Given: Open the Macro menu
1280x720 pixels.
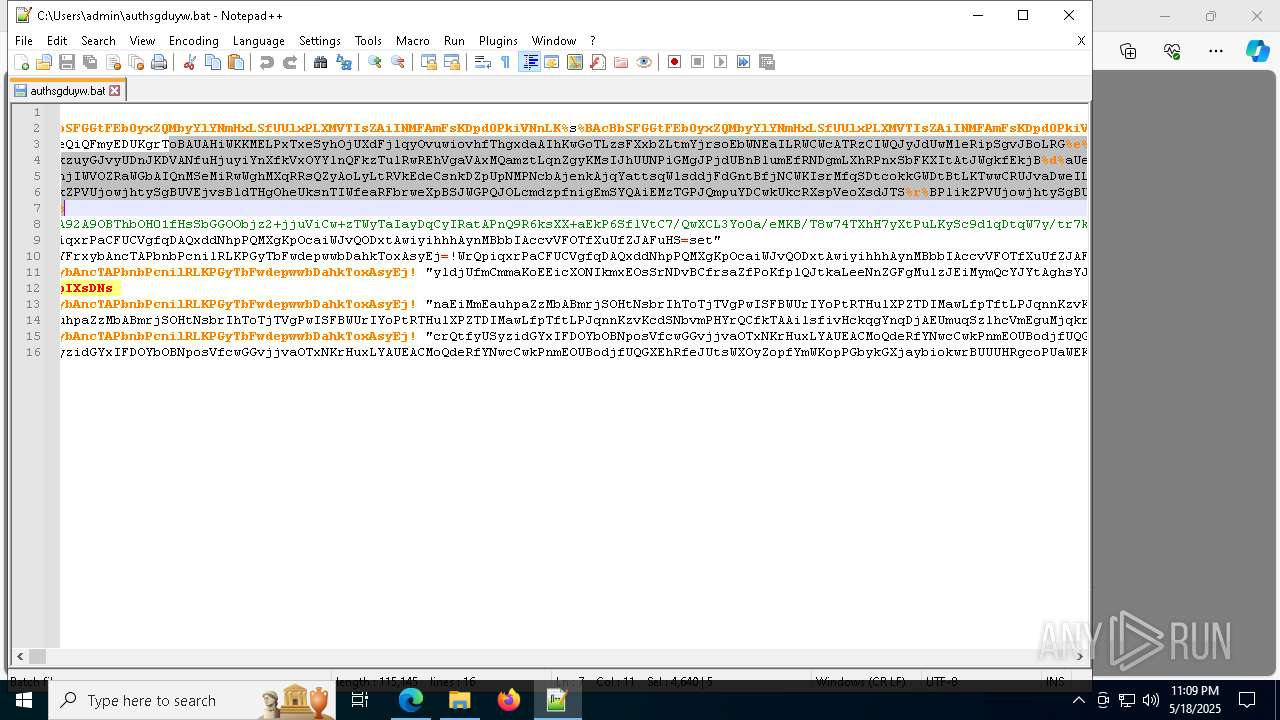Looking at the screenshot, I should tap(412, 41).
